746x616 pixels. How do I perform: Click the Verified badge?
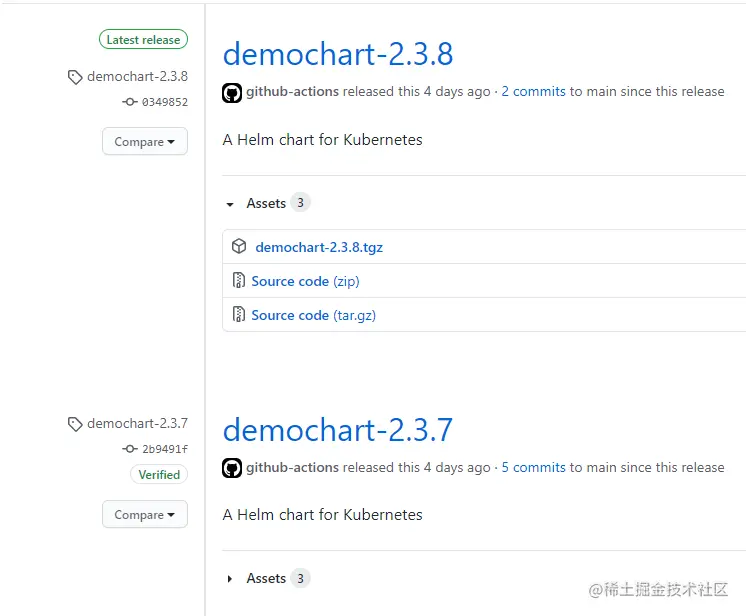[x=159, y=474]
